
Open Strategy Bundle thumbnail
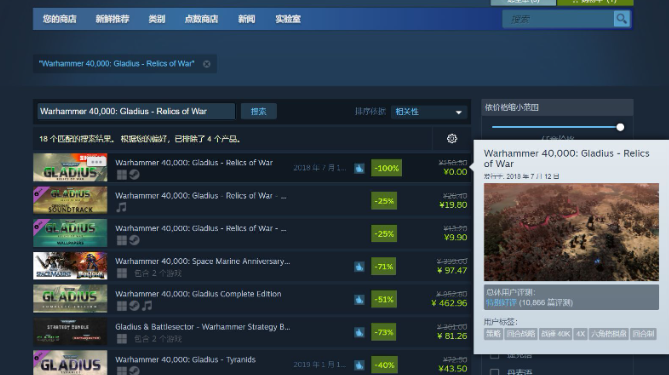click(x=70, y=331)
